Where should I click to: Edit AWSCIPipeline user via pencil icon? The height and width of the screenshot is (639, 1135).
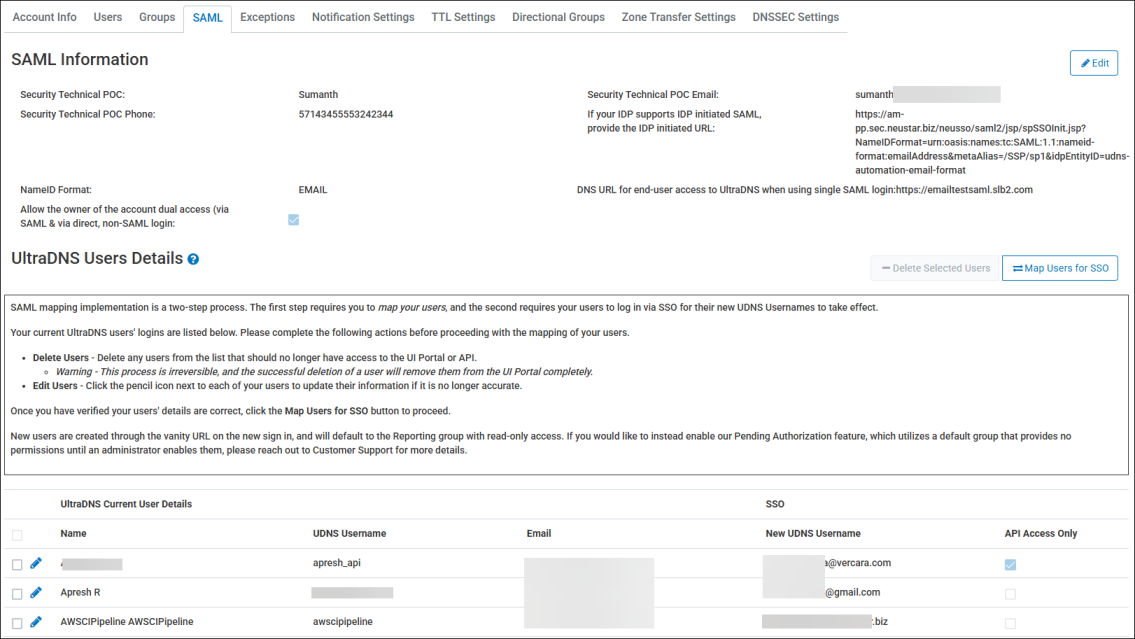coord(36,622)
